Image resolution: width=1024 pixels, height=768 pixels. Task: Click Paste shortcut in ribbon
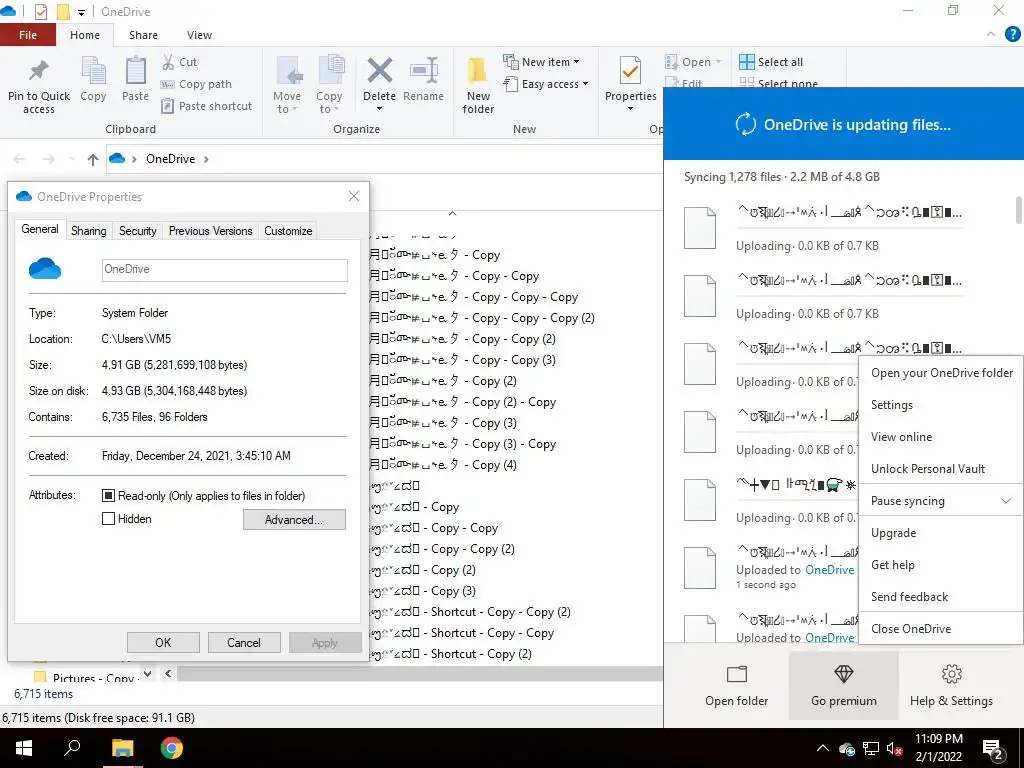tap(206, 106)
